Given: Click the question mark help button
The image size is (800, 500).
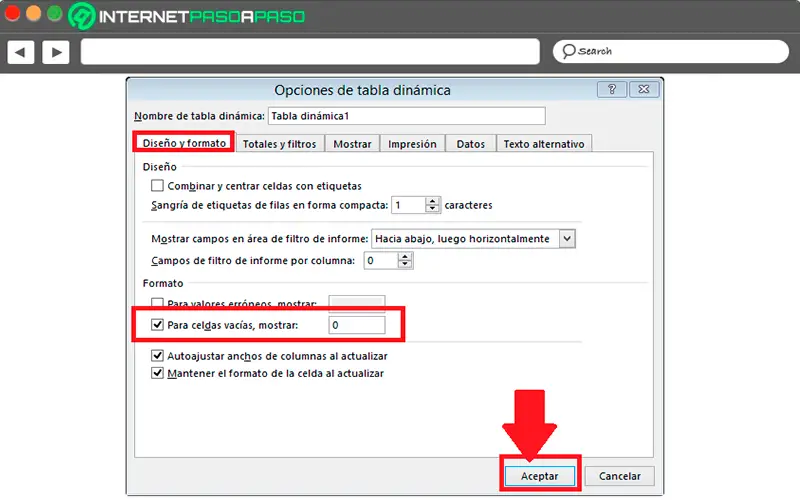Looking at the screenshot, I should point(612,89).
